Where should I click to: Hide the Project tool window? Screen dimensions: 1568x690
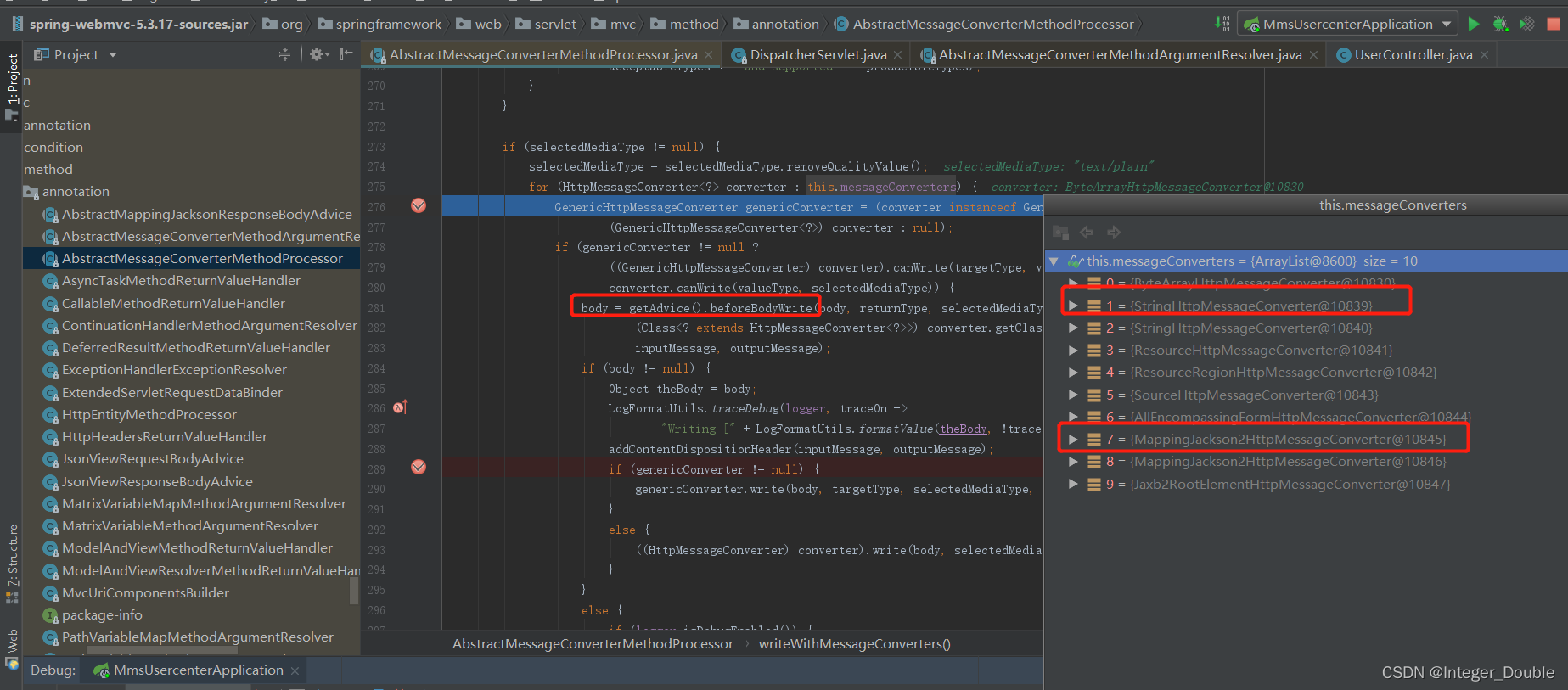[346, 54]
